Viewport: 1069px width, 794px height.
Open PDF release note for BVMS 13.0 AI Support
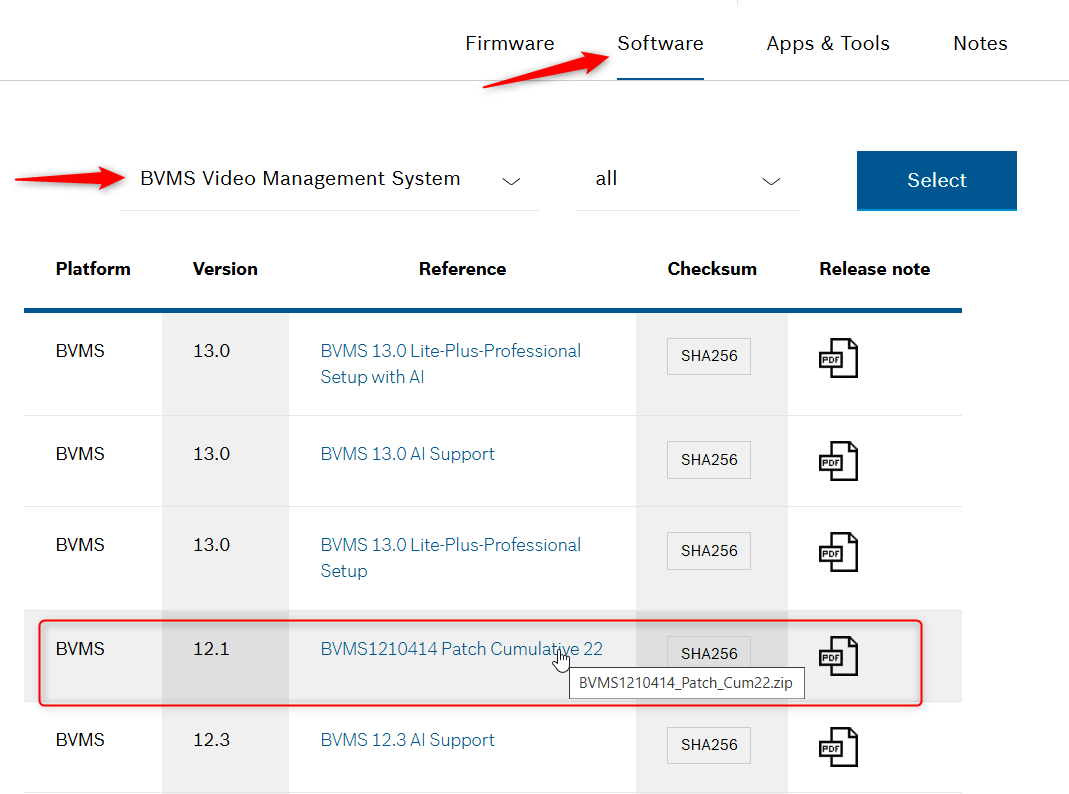pos(838,461)
